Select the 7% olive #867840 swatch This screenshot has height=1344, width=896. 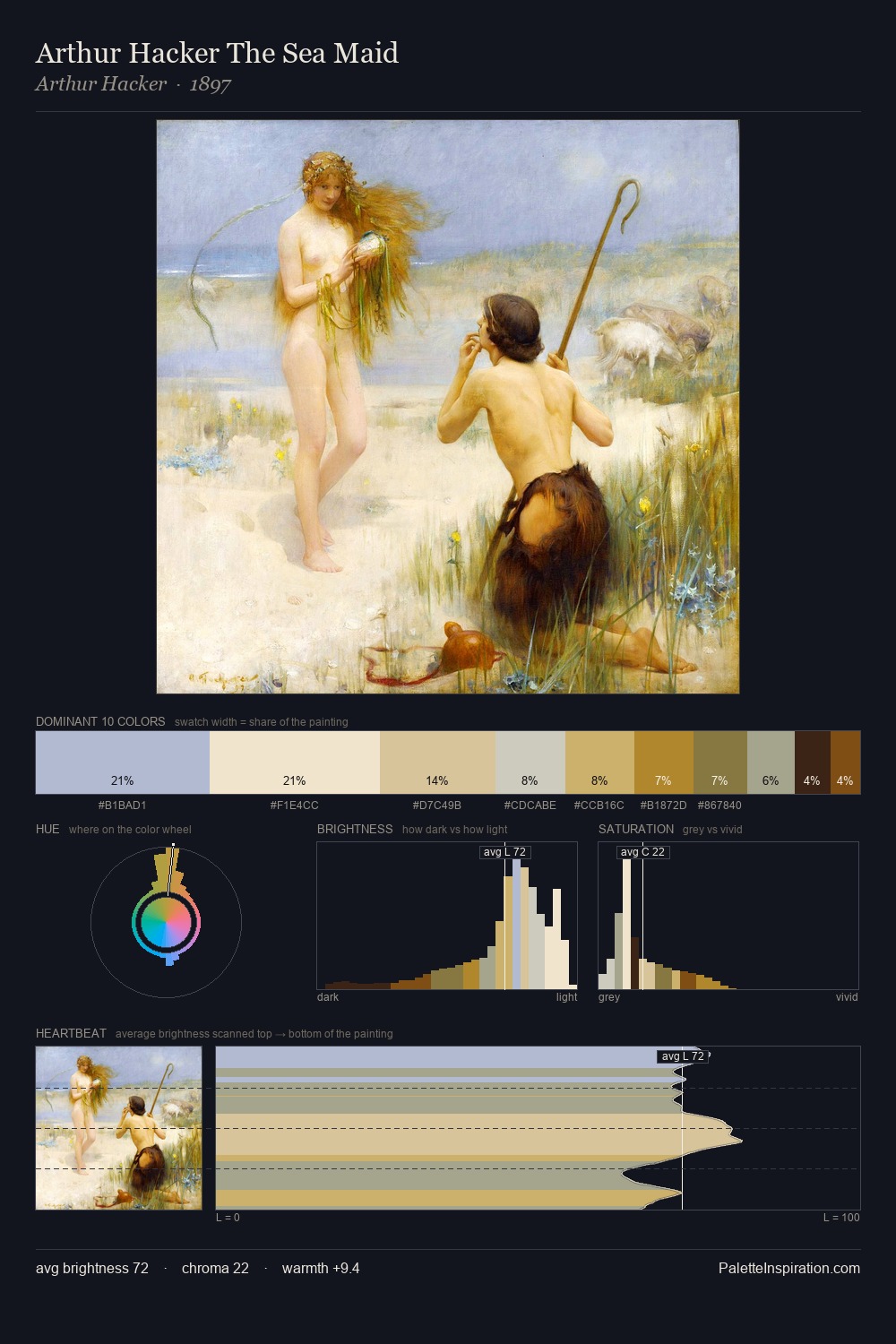click(x=719, y=762)
